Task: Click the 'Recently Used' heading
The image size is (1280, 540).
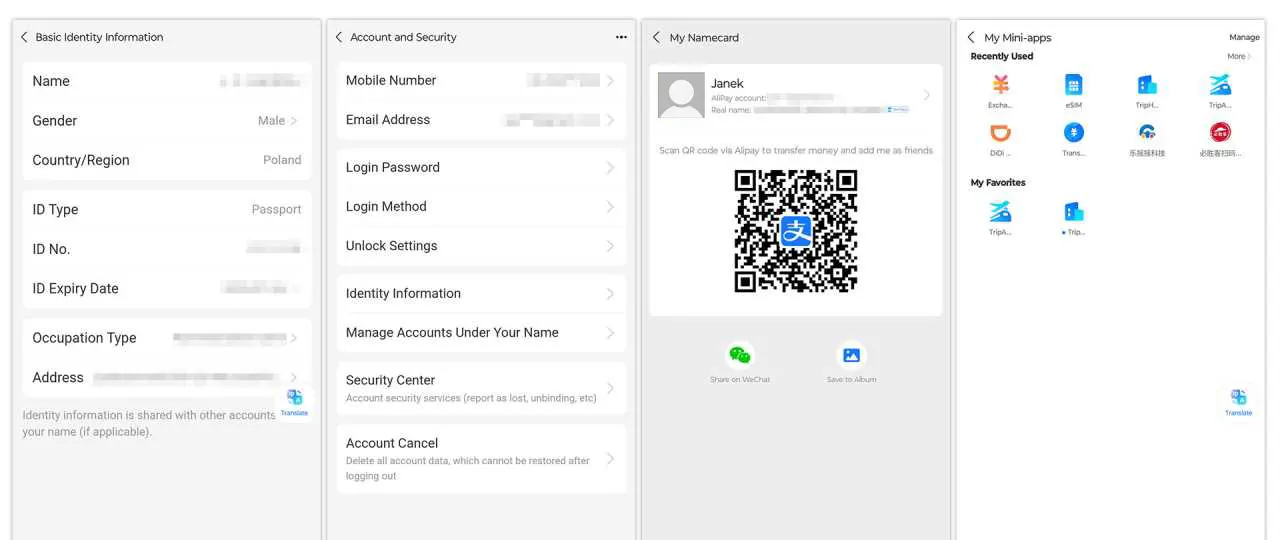Action: click(1002, 56)
